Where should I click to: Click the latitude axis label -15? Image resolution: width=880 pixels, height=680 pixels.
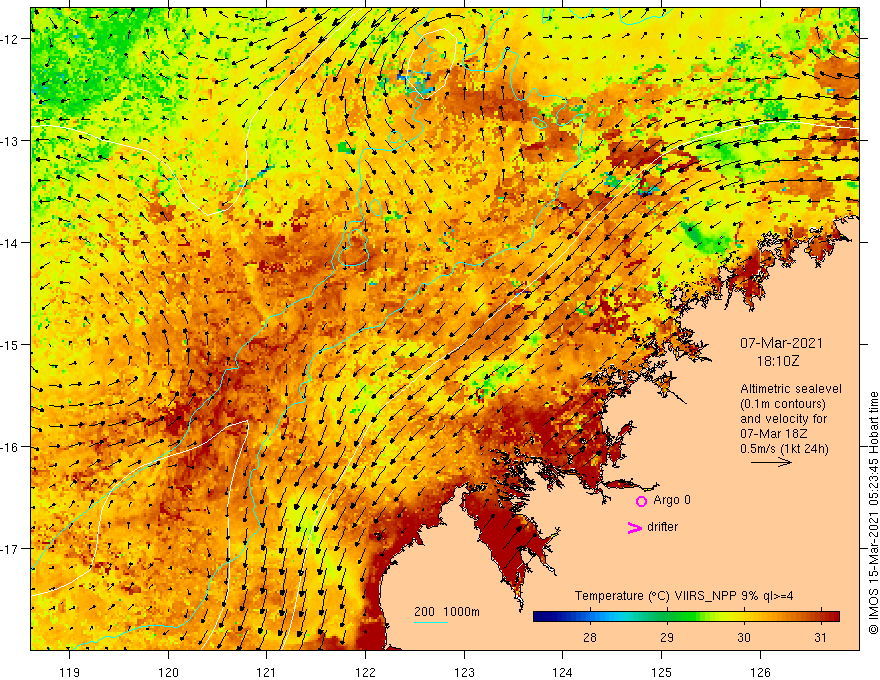(11, 344)
